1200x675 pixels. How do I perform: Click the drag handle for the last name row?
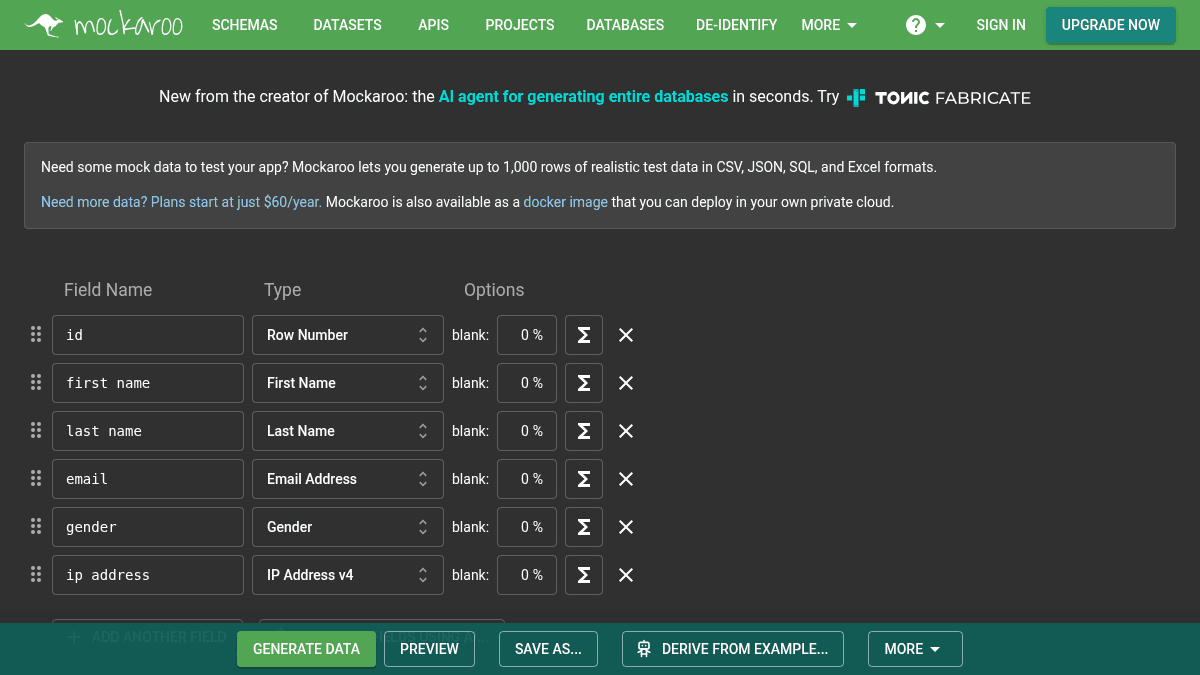click(36, 431)
